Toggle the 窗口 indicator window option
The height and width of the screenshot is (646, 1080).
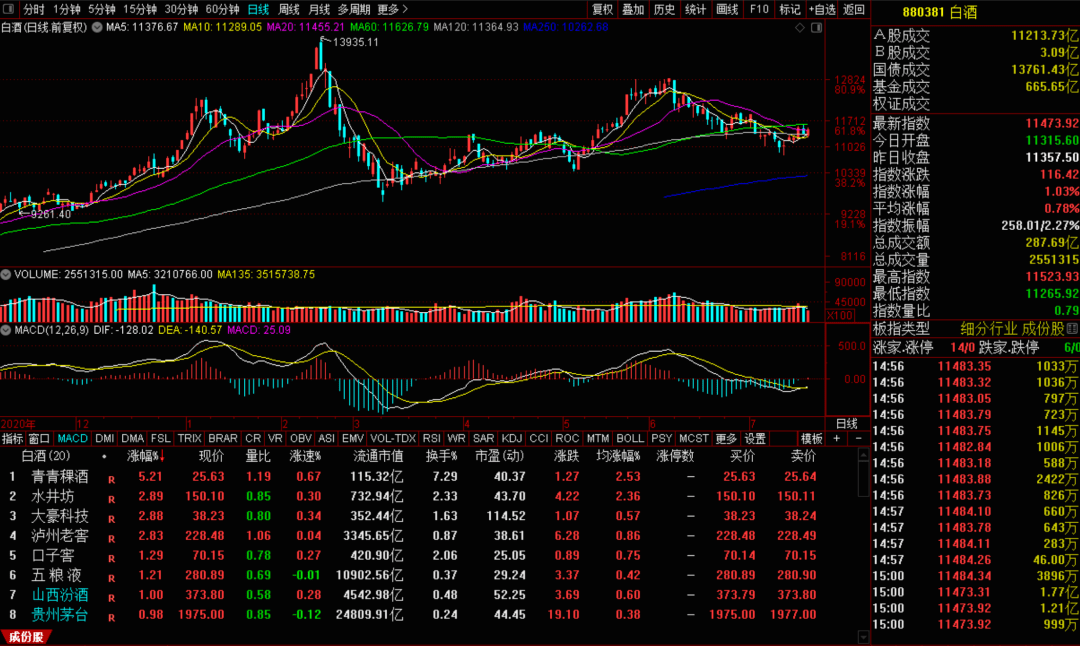39,438
